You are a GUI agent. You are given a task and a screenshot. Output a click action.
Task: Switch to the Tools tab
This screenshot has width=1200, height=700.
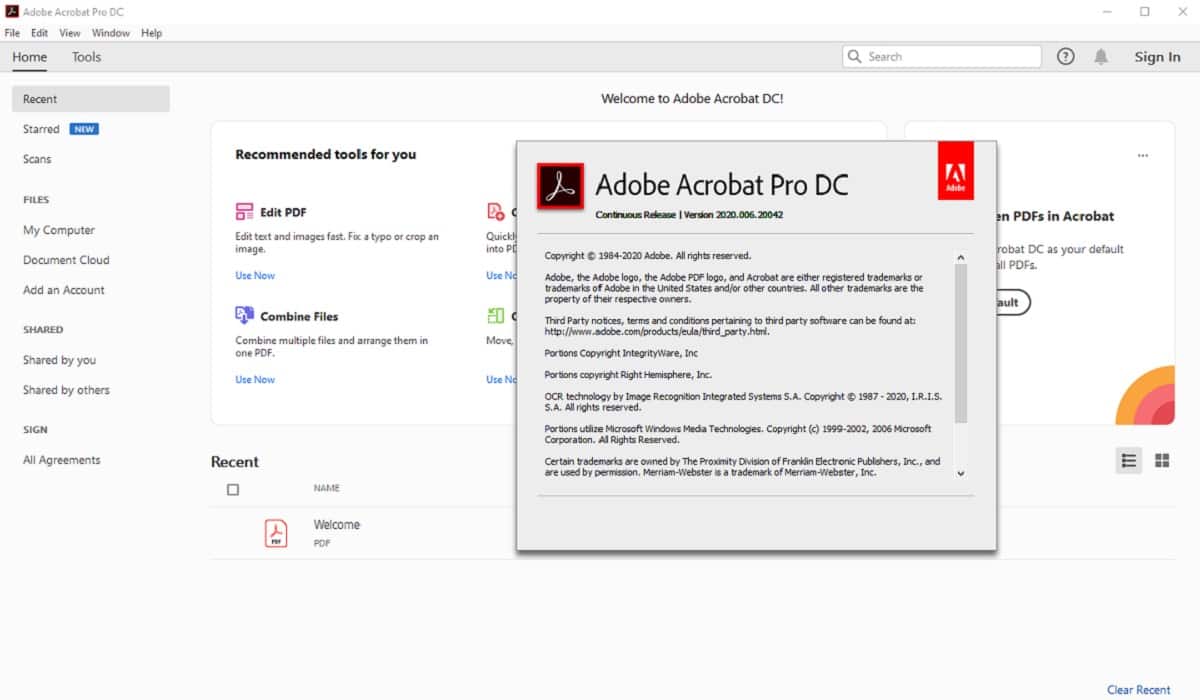[87, 57]
